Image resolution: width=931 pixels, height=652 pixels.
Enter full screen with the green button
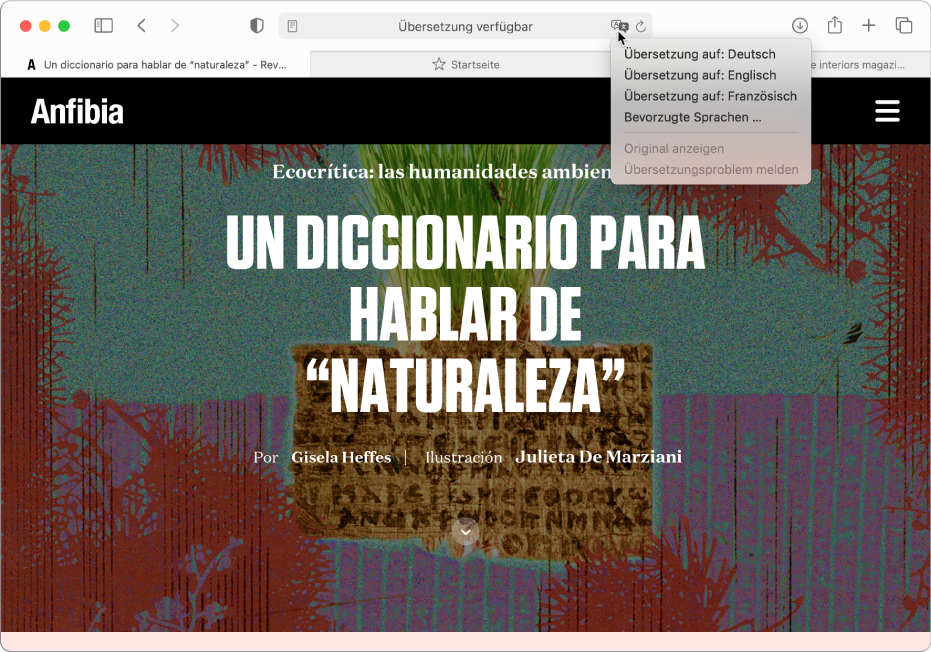(64, 26)
